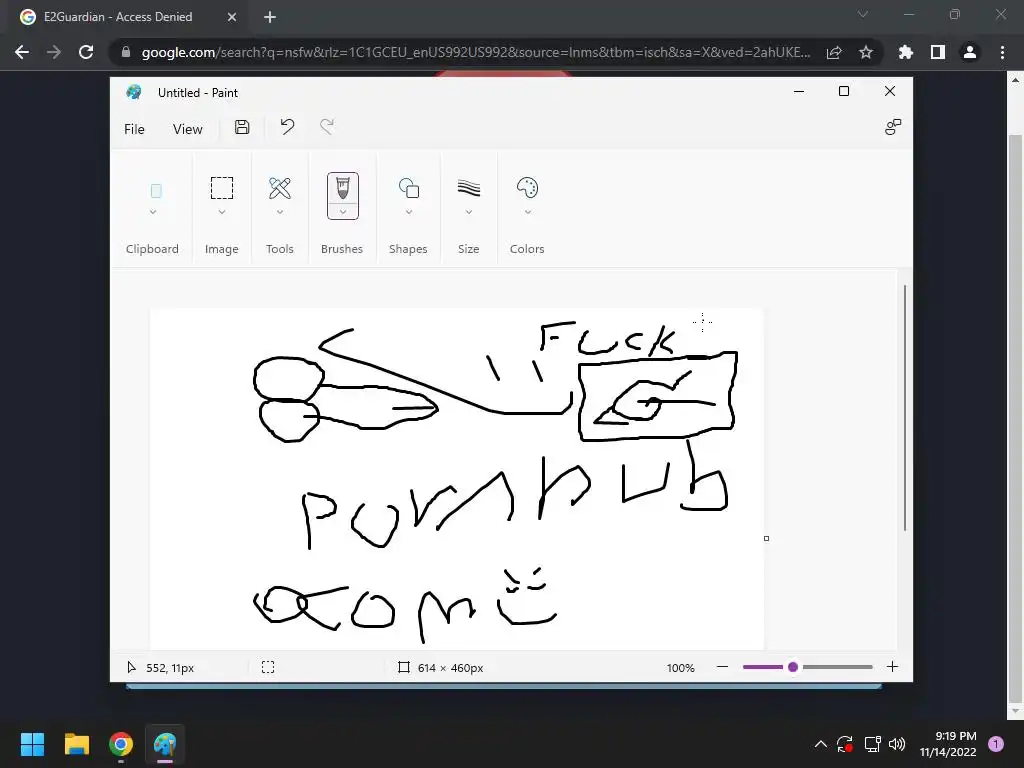Open the clock showing 9:19 PM
Viewport: 1024px width, 768px height.
click(x=948, y=744)
